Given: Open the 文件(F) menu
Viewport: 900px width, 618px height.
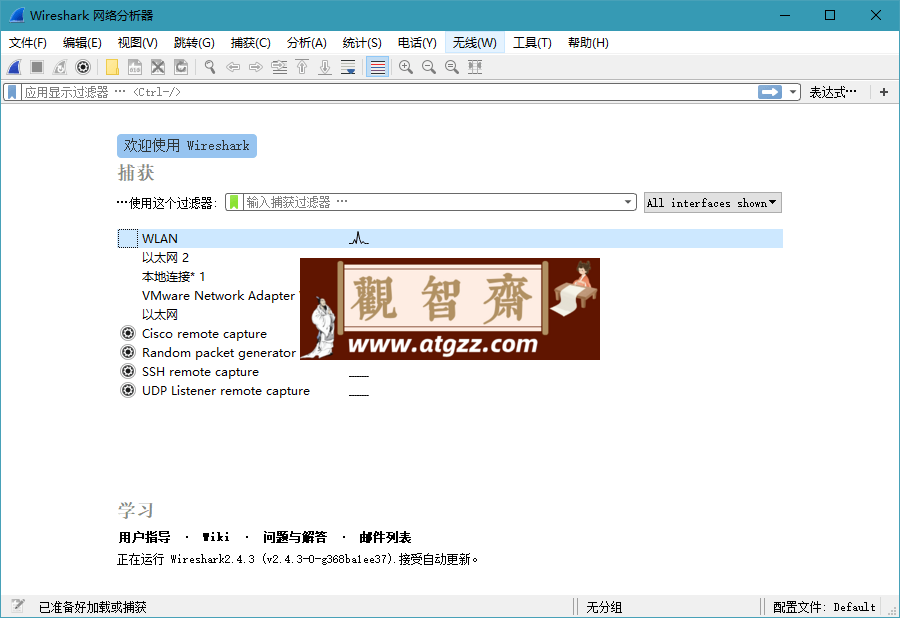Looking at the screenshot, I should point(28,42).
